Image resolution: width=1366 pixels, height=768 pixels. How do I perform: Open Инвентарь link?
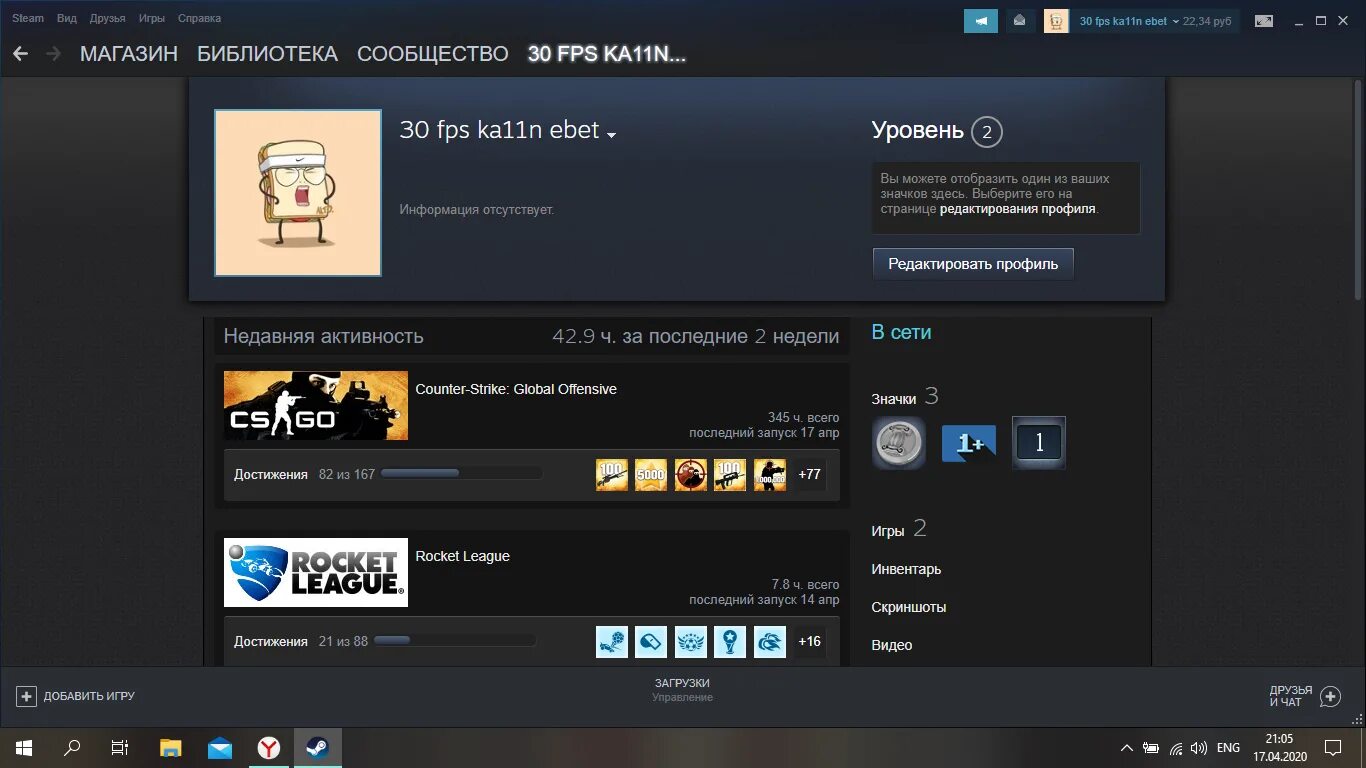(906, 569)
